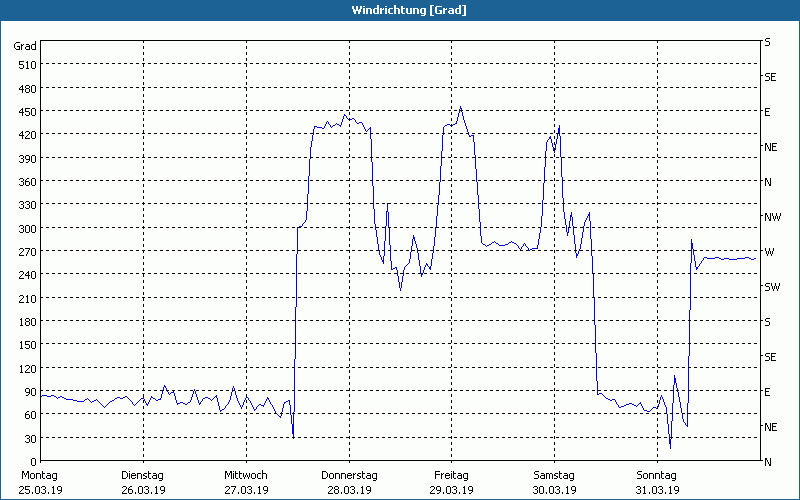Click the Freitag 29.03.19 date label
The image size is (800, 500).
coord(451,482)
